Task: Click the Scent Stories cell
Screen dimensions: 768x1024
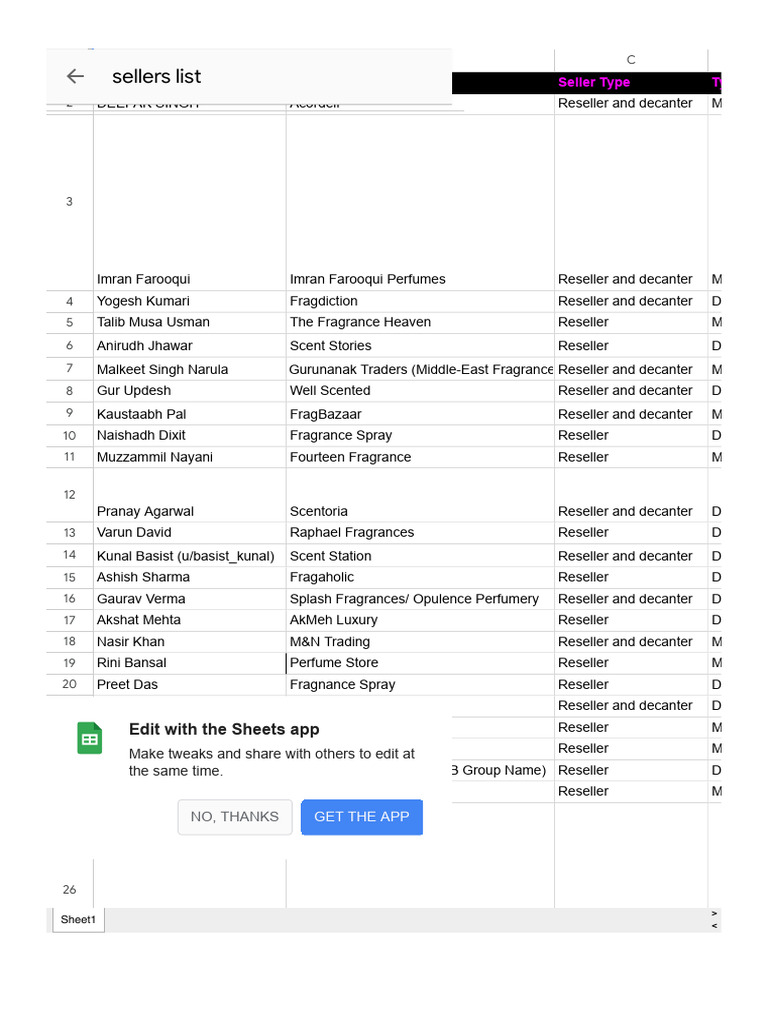Action: (330, 346)
